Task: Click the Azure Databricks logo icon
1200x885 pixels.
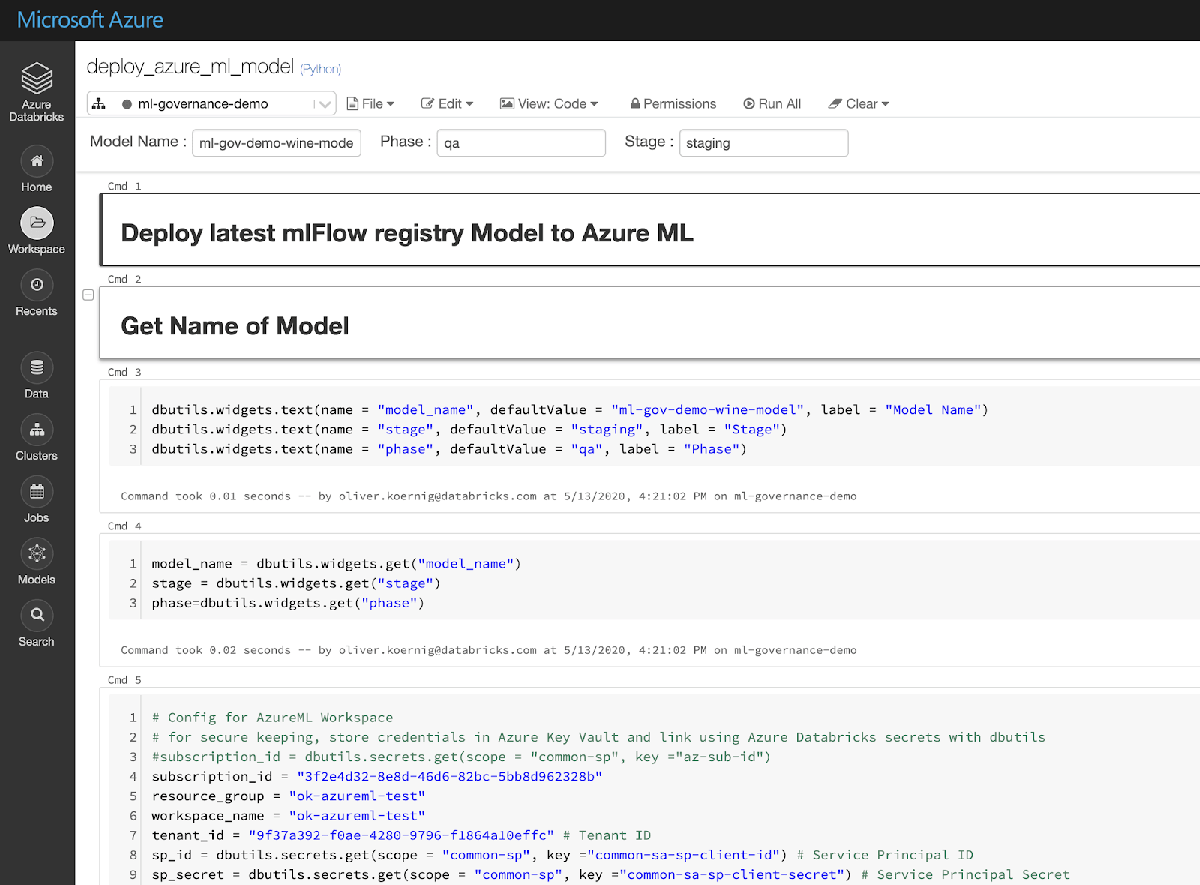Action: click(37, 79)
